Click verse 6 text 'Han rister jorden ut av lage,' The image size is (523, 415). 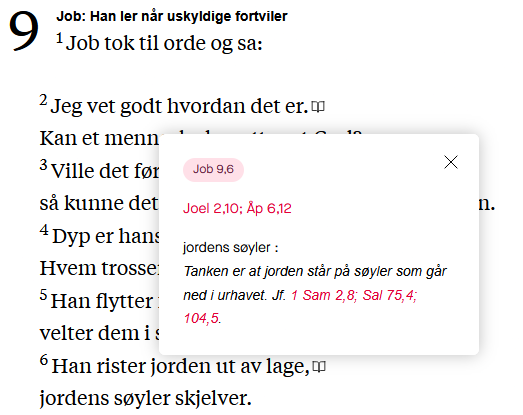point(180,366)
